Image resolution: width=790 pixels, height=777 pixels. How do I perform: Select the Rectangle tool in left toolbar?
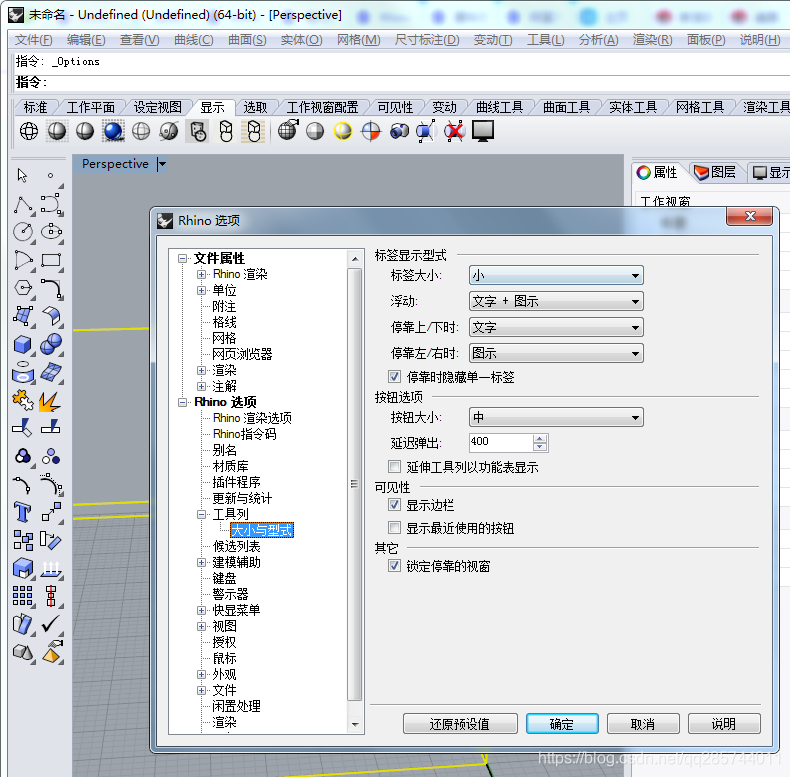pos(51,260)
